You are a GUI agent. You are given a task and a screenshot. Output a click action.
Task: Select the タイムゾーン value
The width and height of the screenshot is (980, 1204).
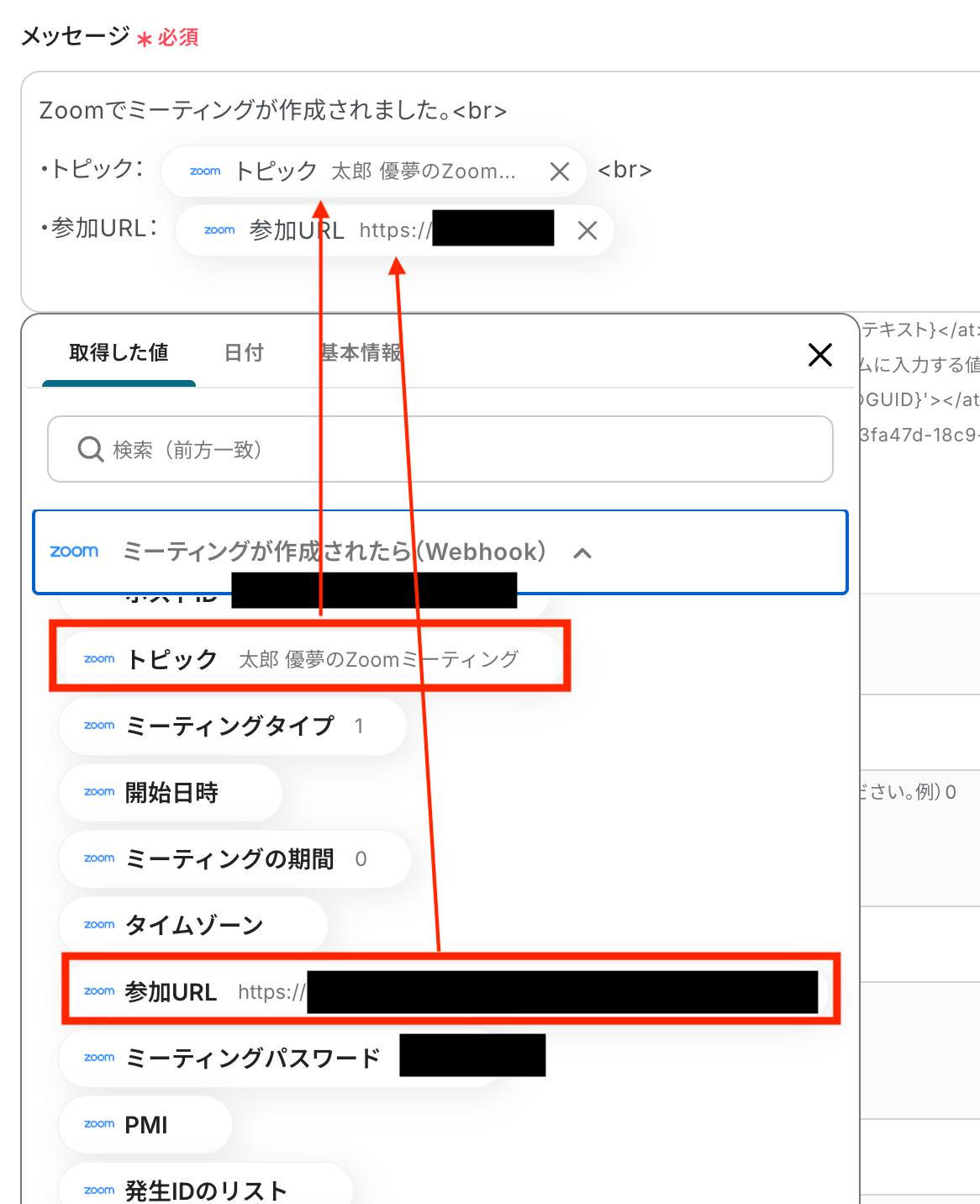(x=192, y=925)
